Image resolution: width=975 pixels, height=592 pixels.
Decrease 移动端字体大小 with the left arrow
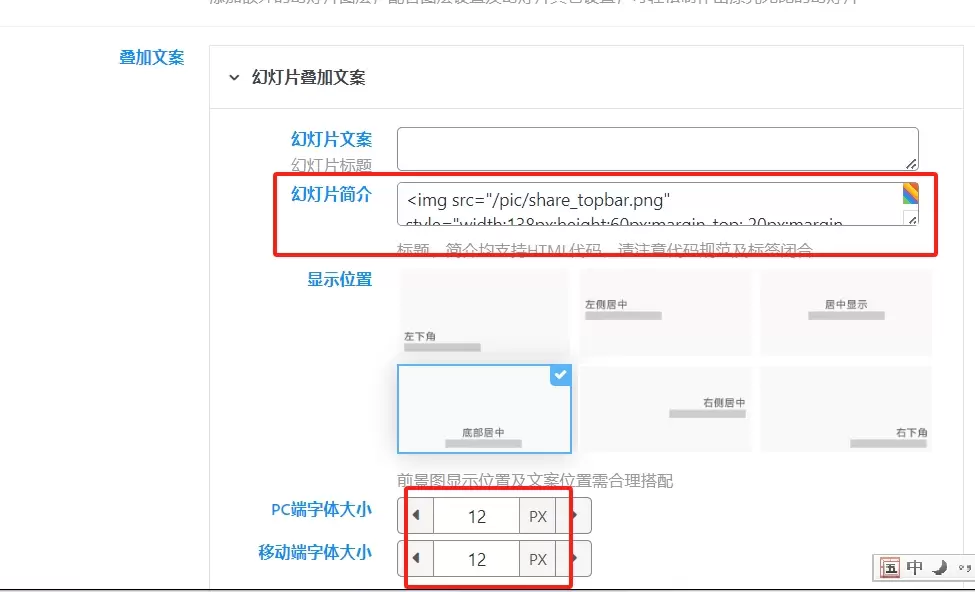tap(418, 559)
